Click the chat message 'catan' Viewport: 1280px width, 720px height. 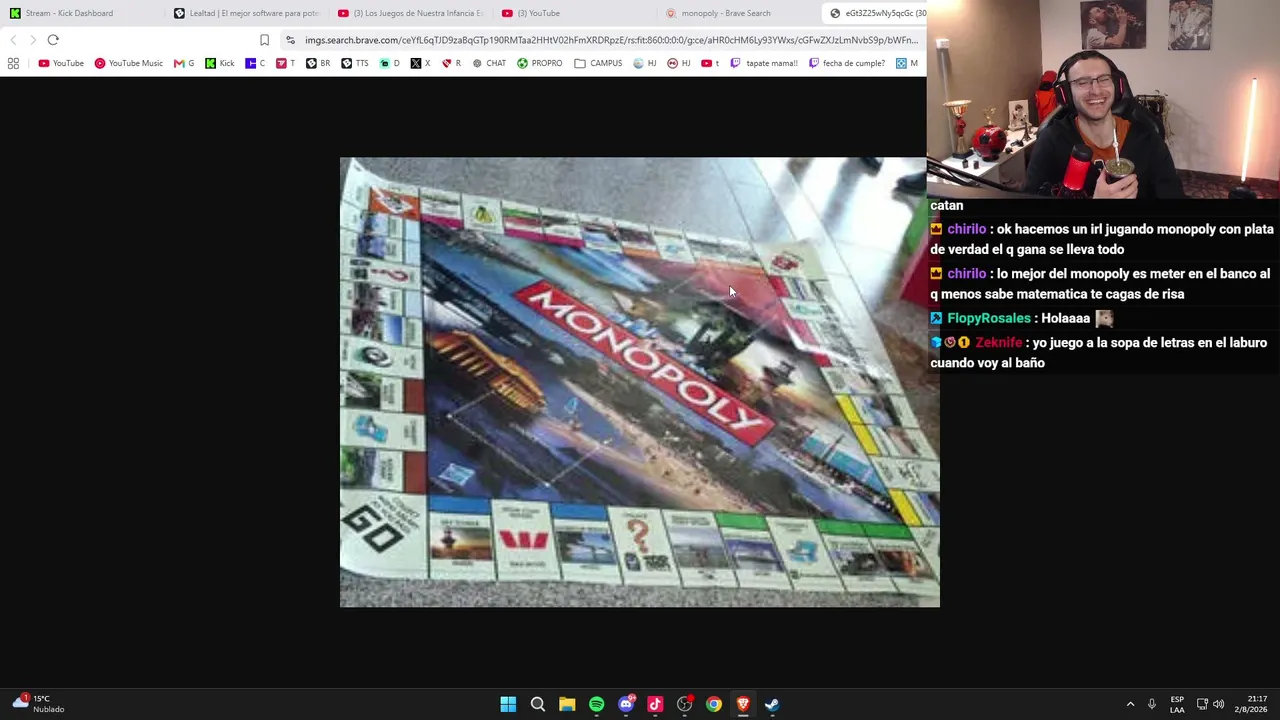pyautogui.click(x=946, y=206)
